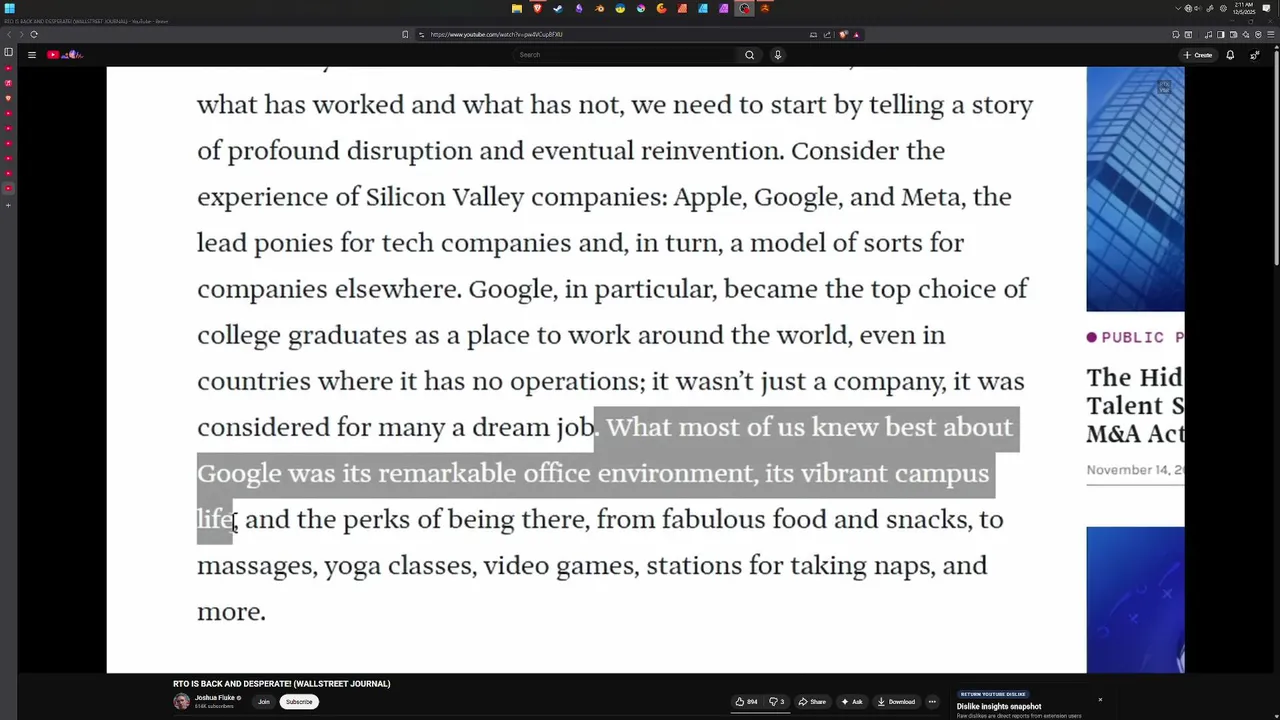Reload the page with the refresh icon
Viewport: 1280px width, 720px height.
click(34, 34)
